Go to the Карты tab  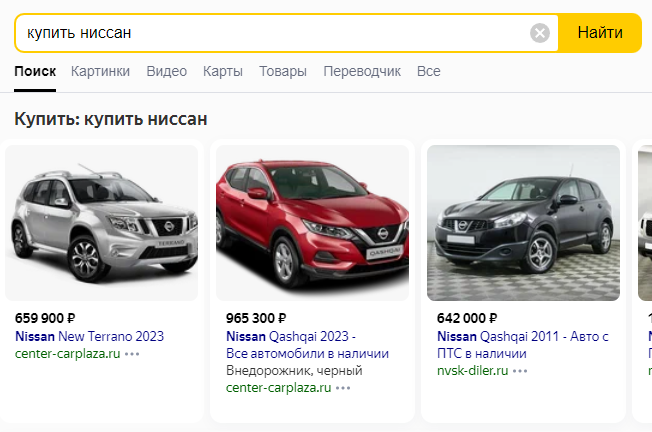(223, 71)
